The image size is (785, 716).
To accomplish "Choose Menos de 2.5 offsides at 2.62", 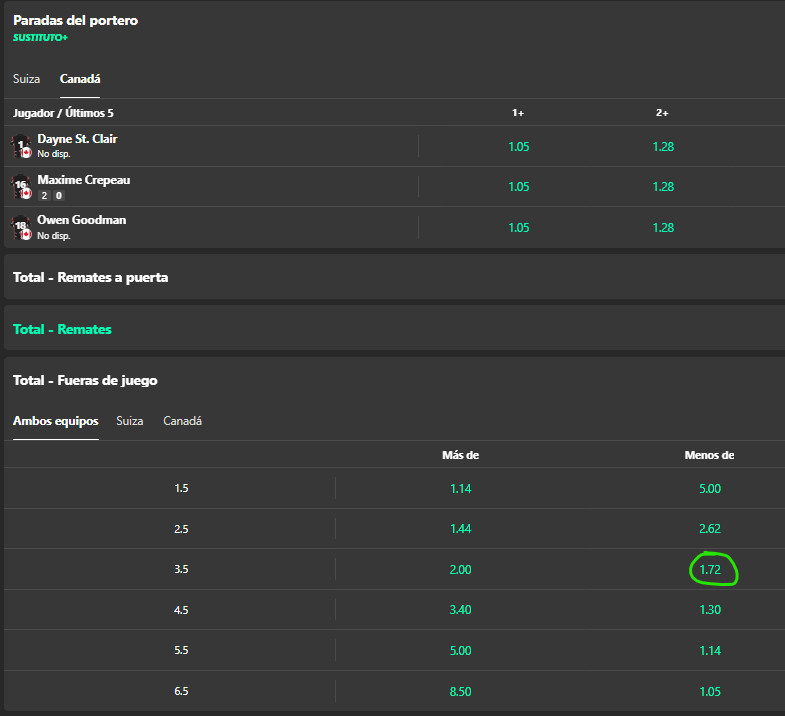I will point(710,529).
